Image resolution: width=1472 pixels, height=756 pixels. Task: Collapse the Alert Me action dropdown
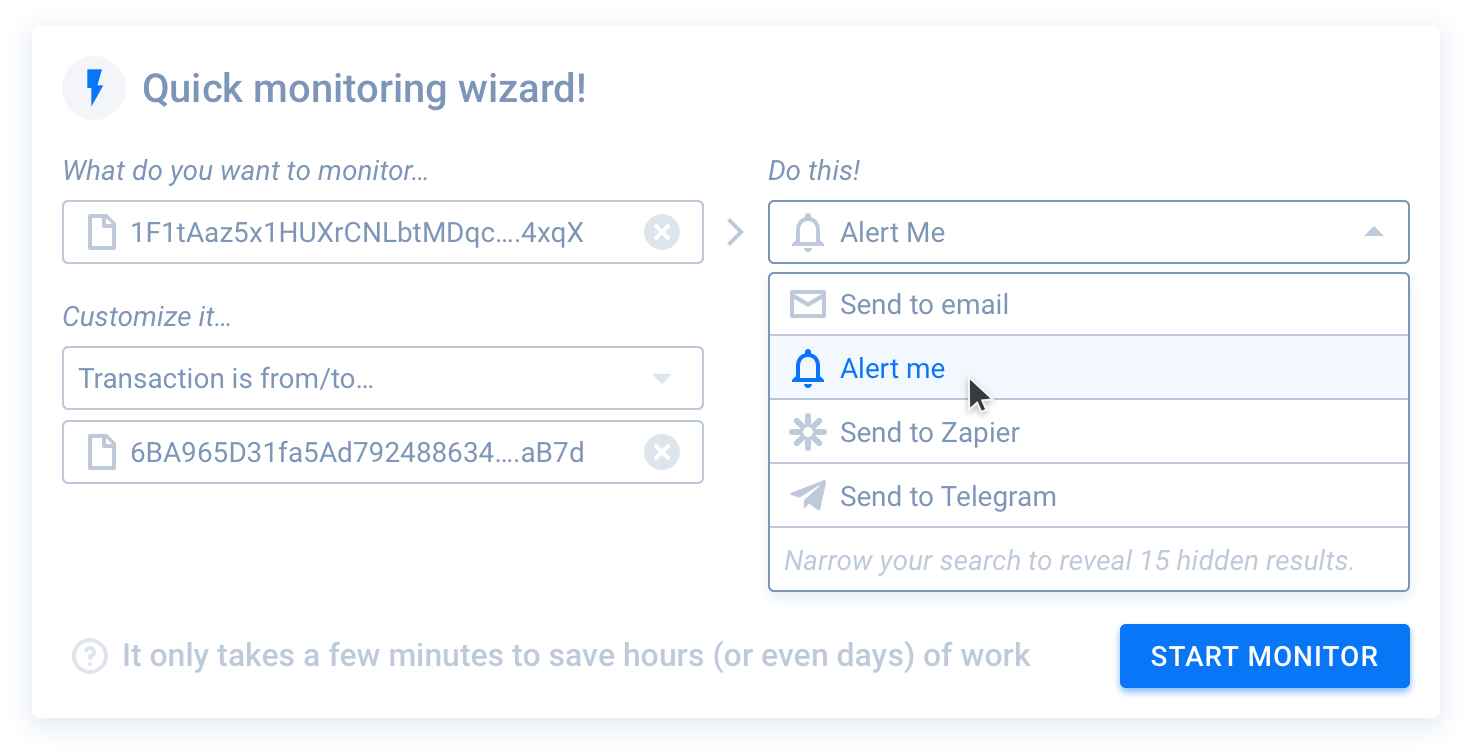pos(1373,233)
